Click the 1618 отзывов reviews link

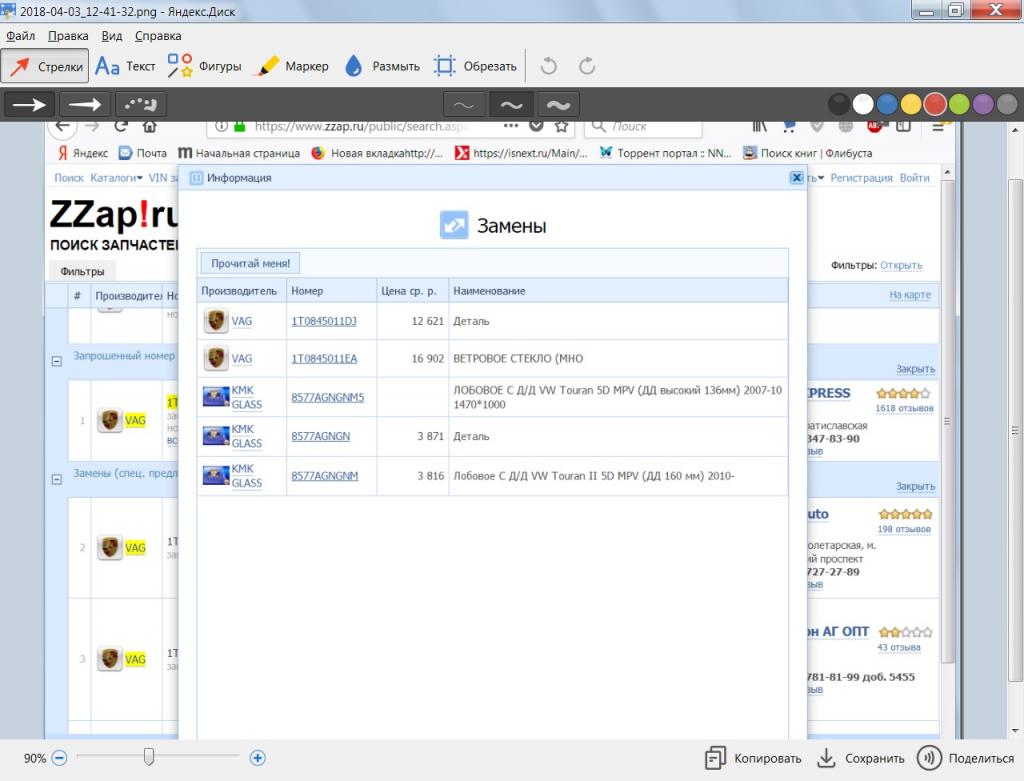[x=904, y=408]
